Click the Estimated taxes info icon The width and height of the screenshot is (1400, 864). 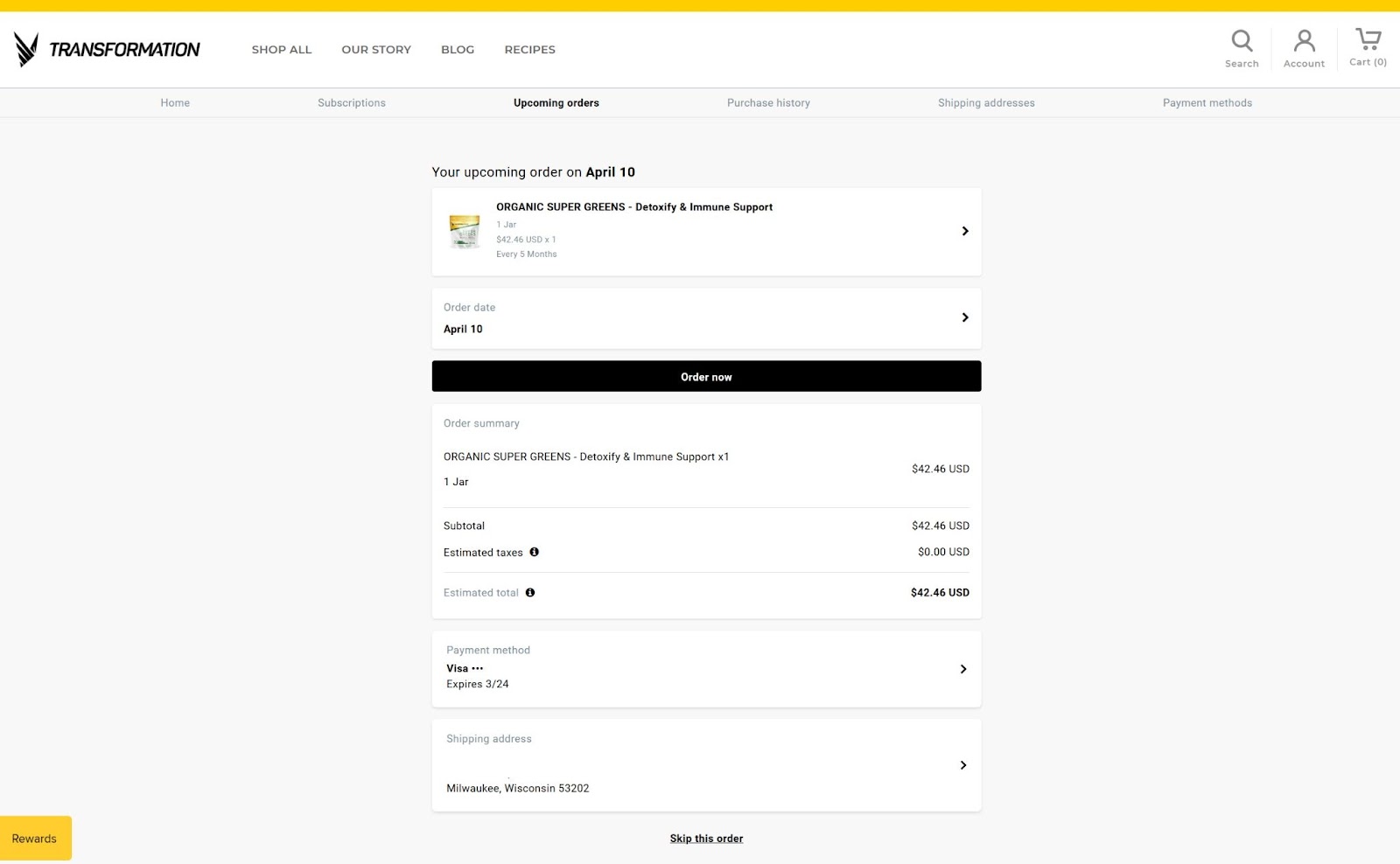534,552
